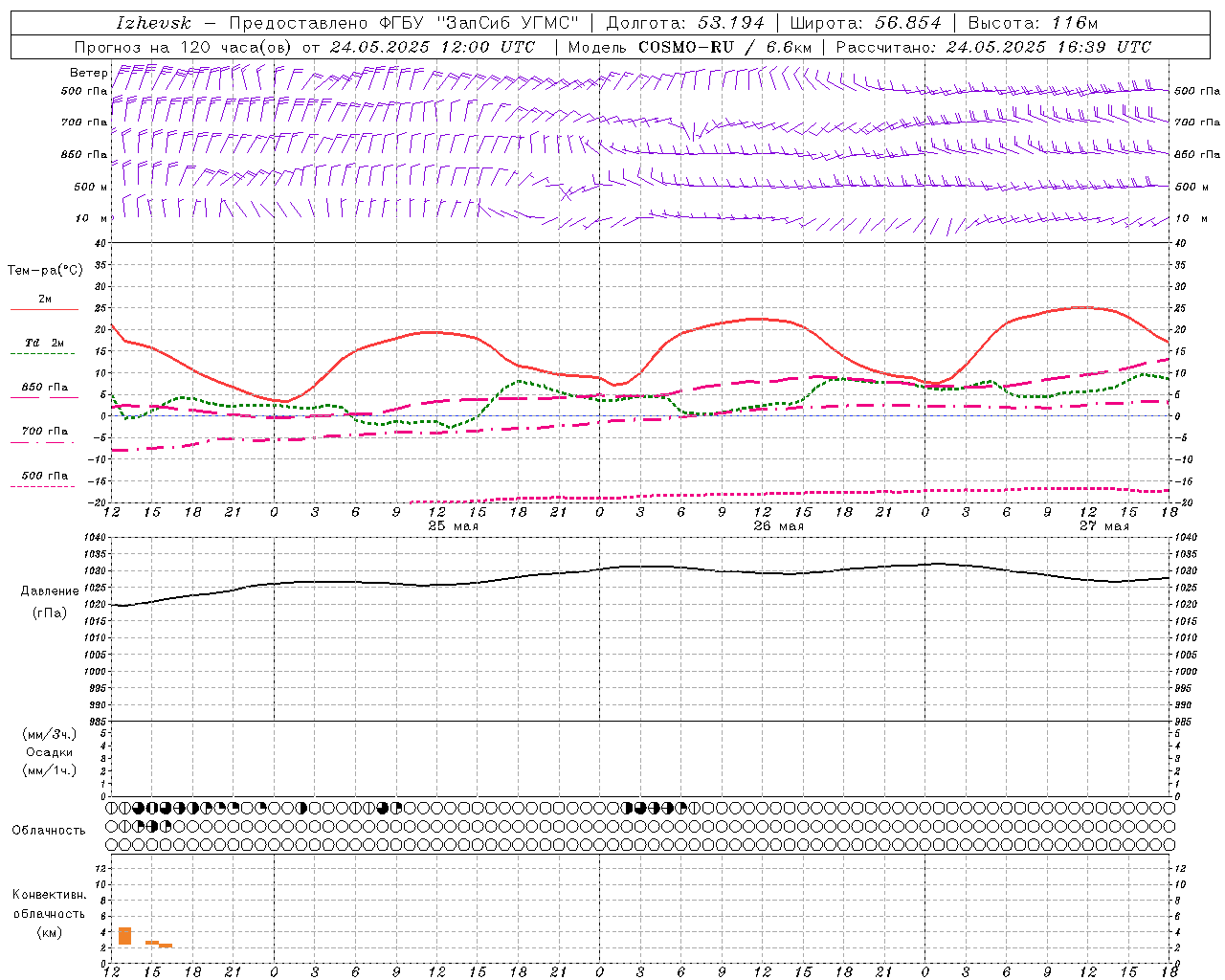Select the 'Долгота: 53.194' longitude value
The image size is (1225, 980).
(685, 23)
